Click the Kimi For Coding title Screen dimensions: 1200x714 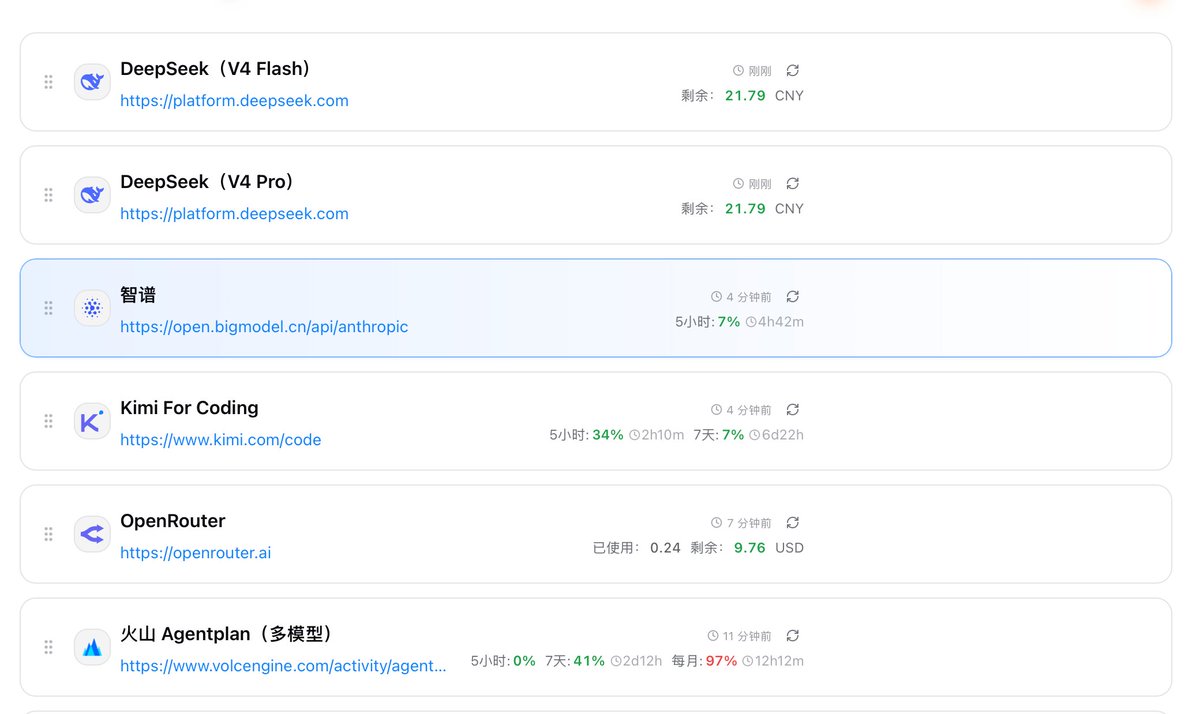tap(189, 408)
